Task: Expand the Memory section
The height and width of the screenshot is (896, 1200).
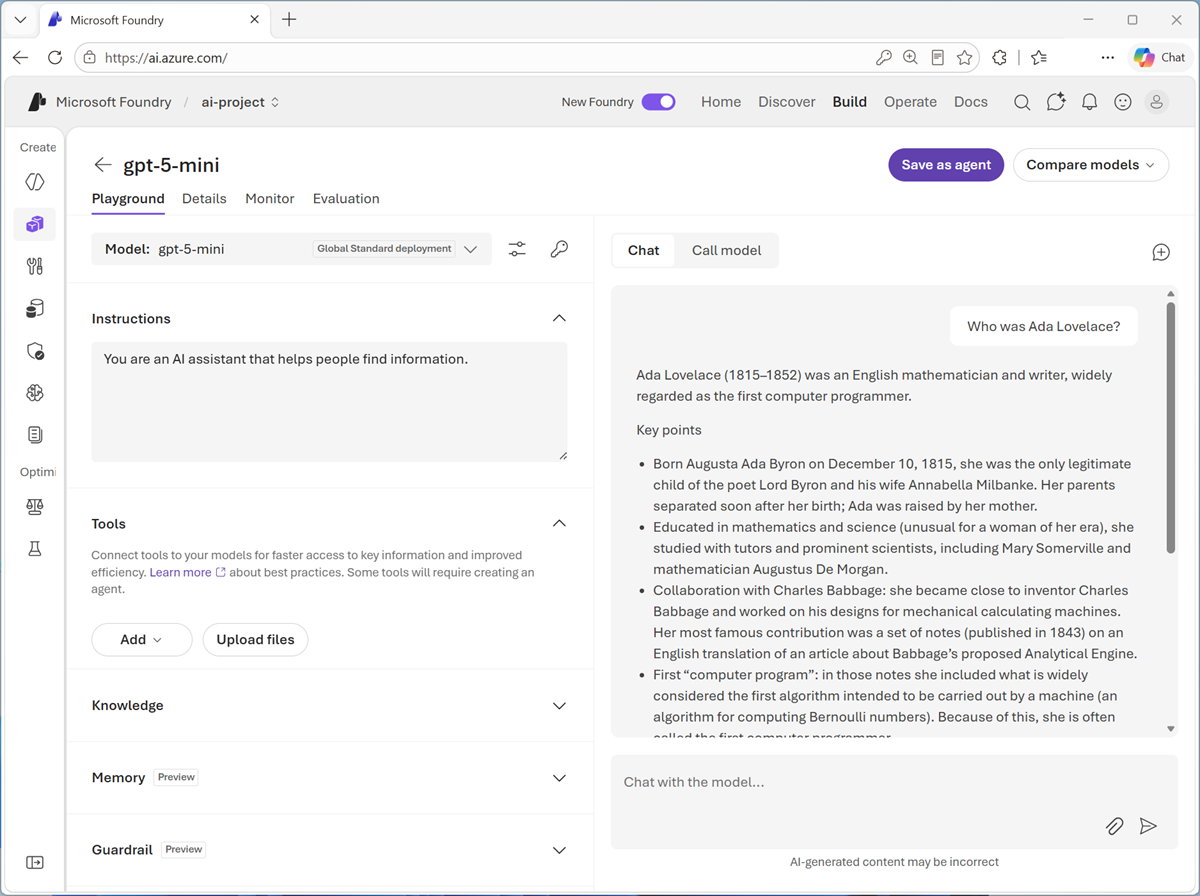Action: (x=559, y=778)
